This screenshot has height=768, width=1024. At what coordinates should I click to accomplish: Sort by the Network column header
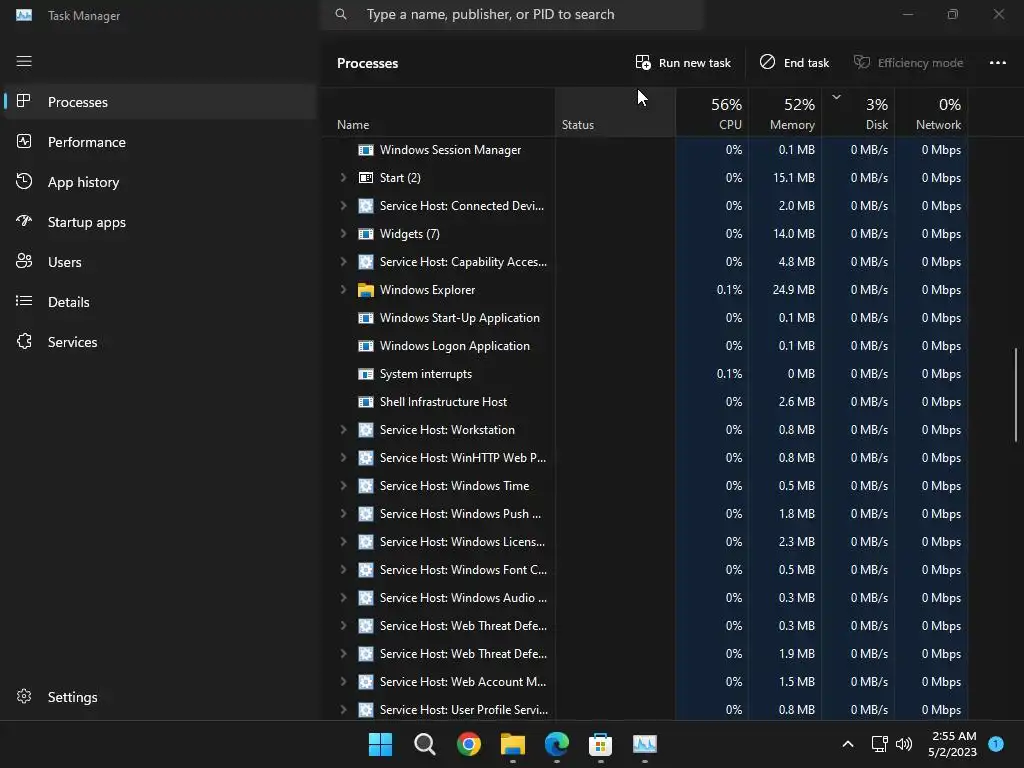click(x=931, y=113)
